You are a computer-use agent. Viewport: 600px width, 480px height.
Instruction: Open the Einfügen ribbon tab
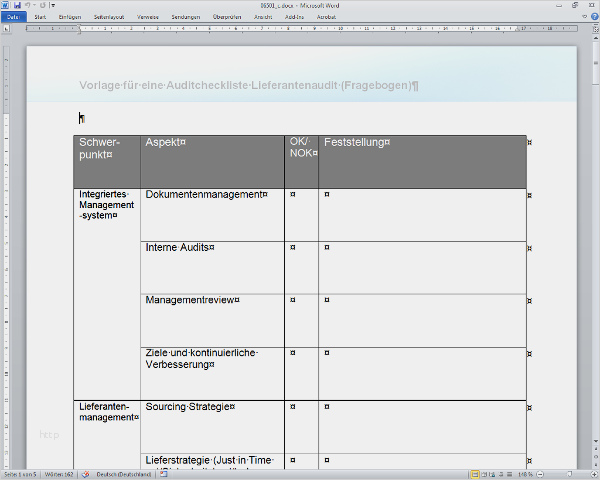click(x=70, y=17)
